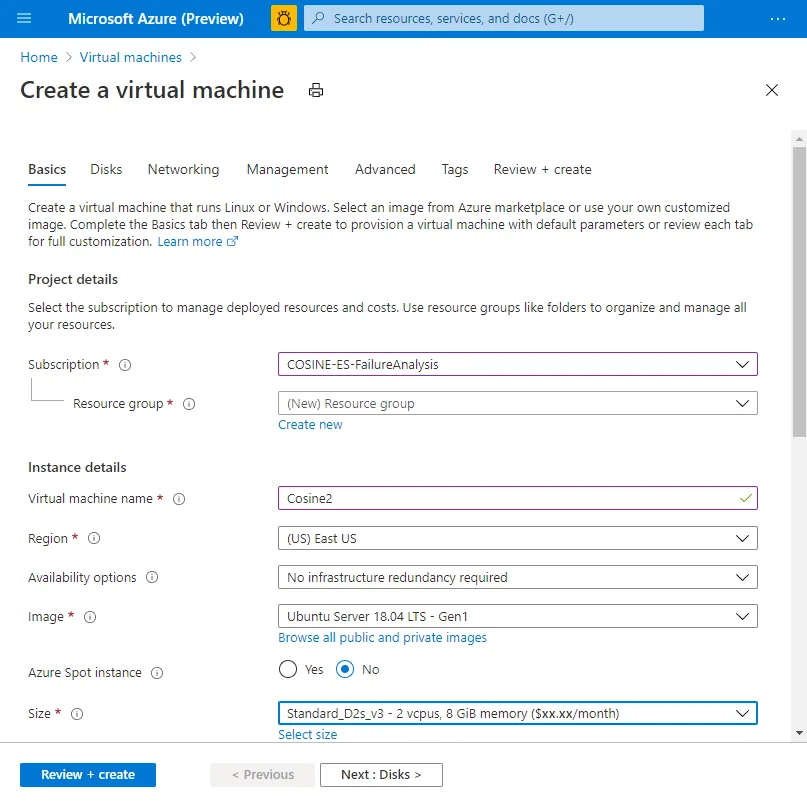Screen dimensions: 807x810
Task: View the Azure Spot instance info tooltip
Action: coord(158,672)
